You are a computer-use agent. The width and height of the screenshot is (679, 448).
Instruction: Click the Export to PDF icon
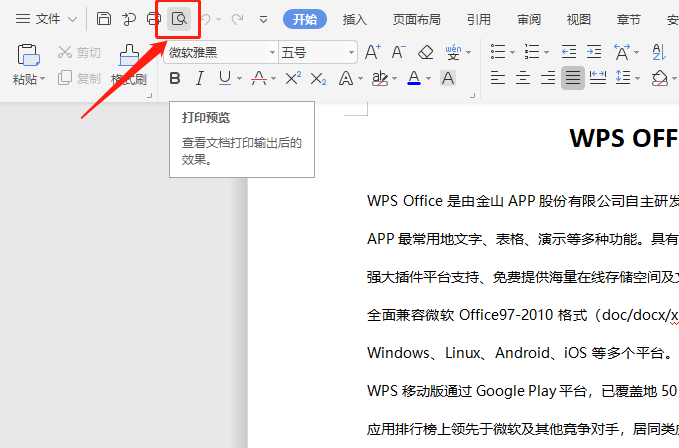click(129, 19)
